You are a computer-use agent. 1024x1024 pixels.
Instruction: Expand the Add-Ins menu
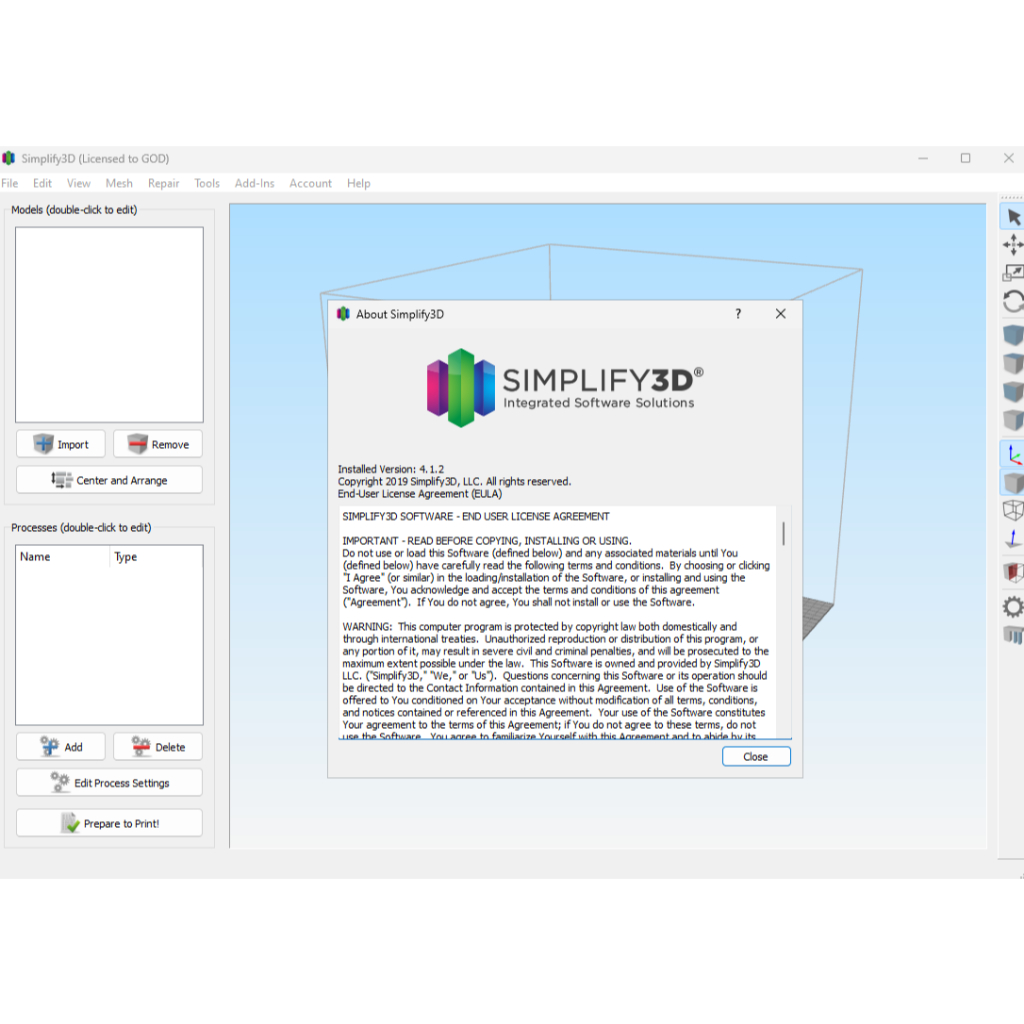(254, 183)
